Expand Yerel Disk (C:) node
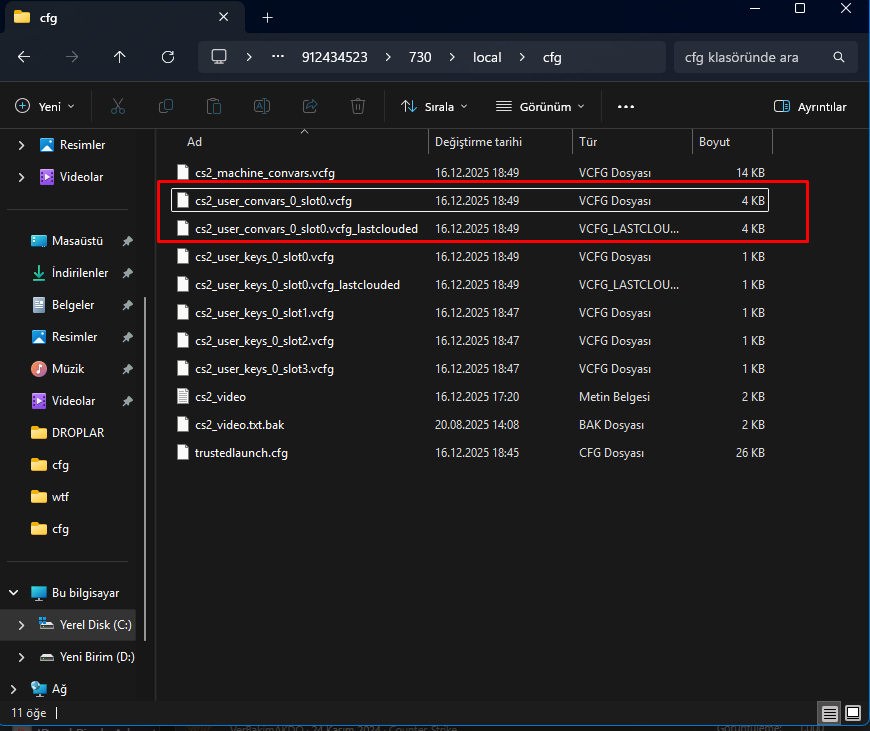870x731 pixels. point(21,625)
